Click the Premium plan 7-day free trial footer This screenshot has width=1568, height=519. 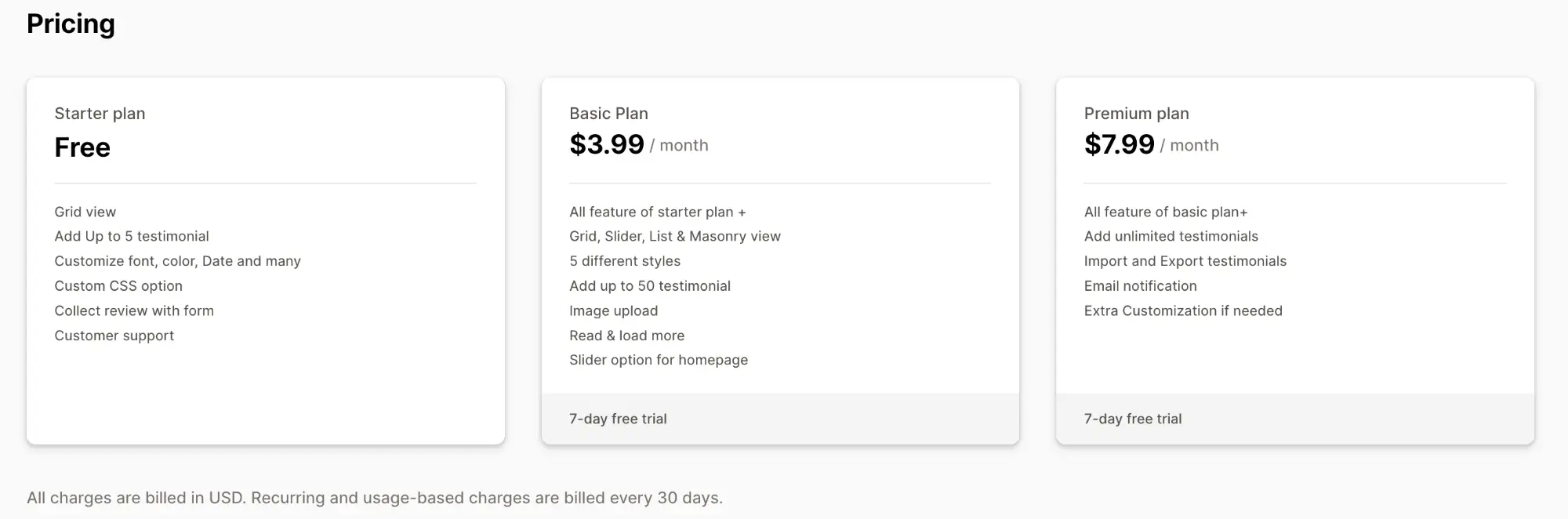point(1132,419)
